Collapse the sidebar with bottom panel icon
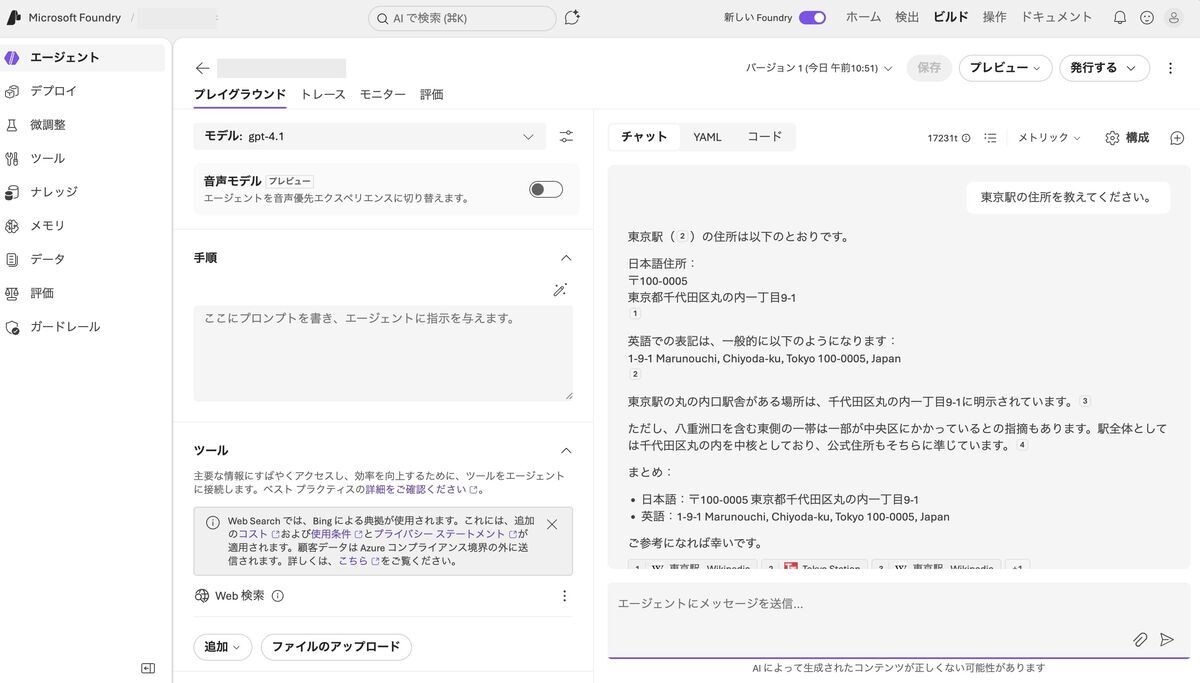Screen dimensions: 1200x683 [148, 668]
